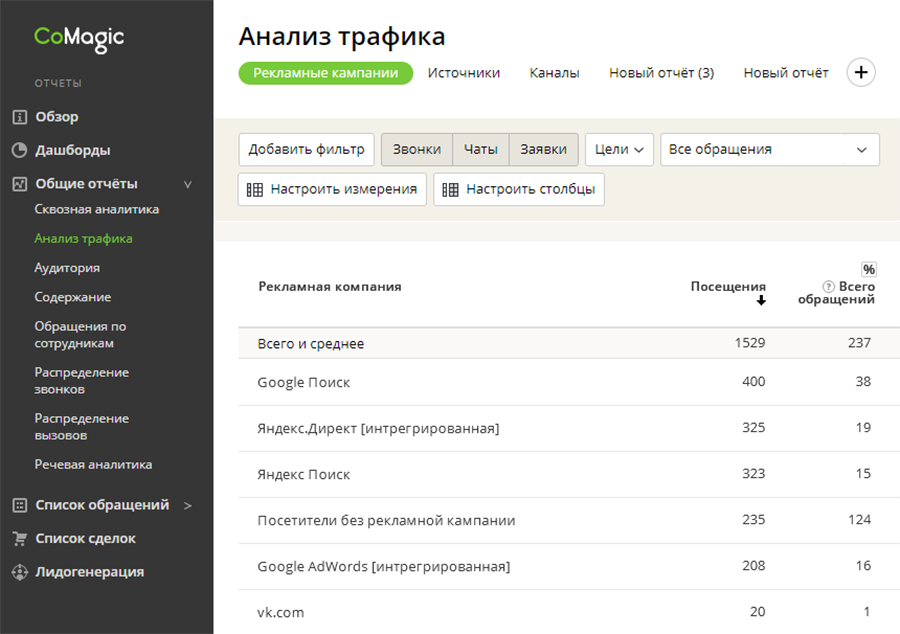The height and width of the screenshot is (634, 900).
Task: Switch to the Источники tab
Action: (x=463, y=73)
